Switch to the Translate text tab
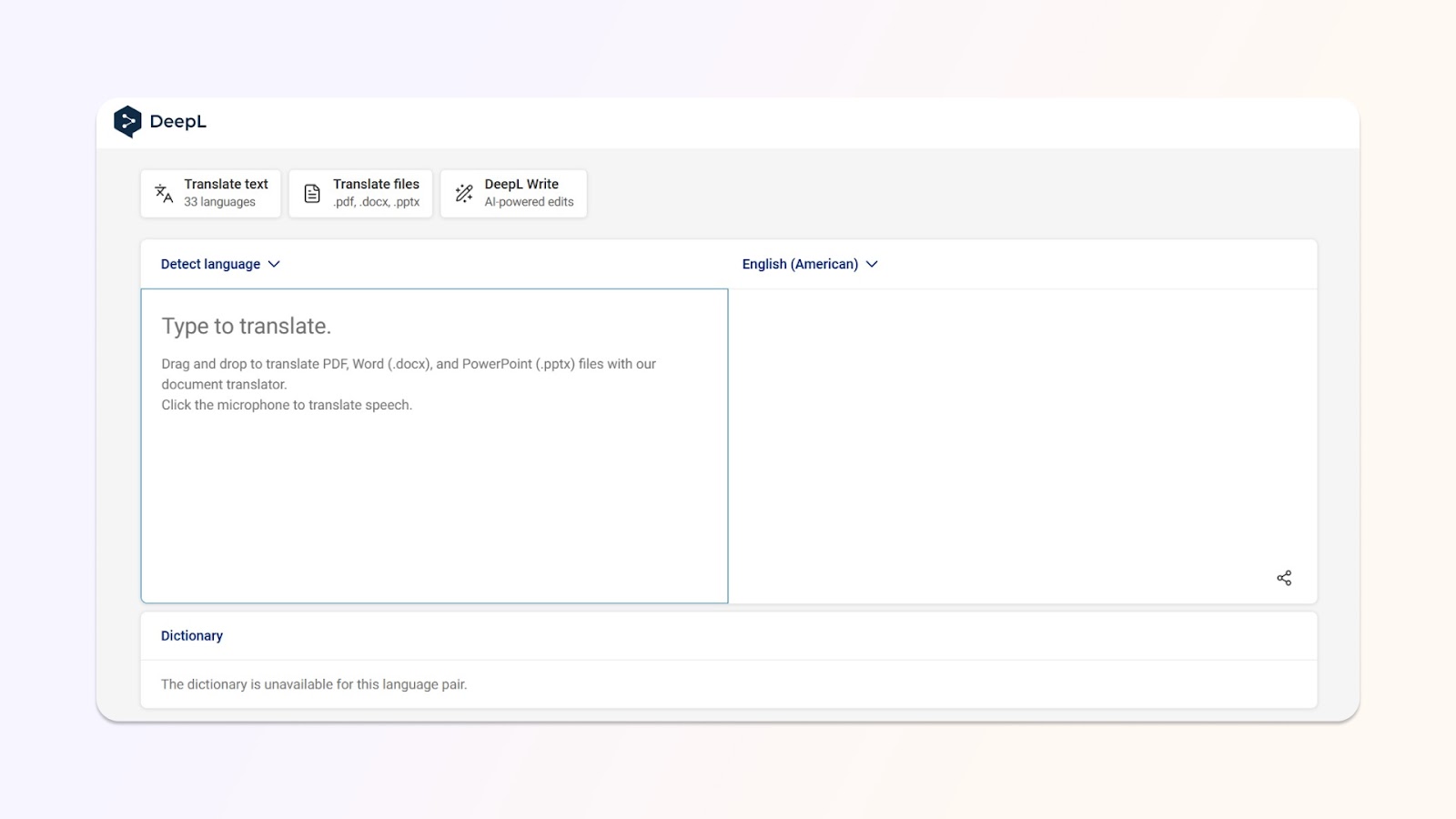1456x819 pixels. click(x=210, y=193)
